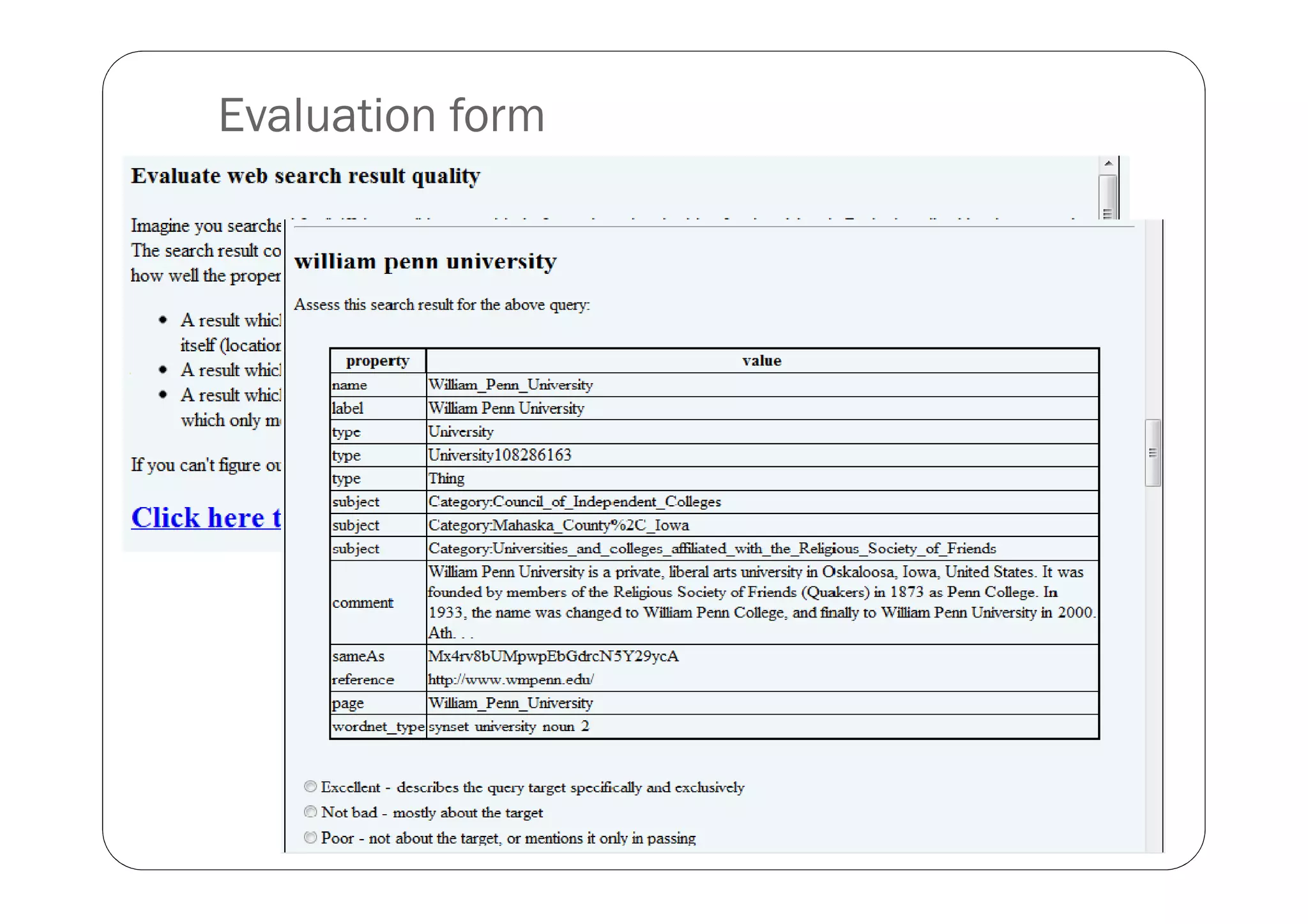Click the 'value' column header

pos(762,361)
